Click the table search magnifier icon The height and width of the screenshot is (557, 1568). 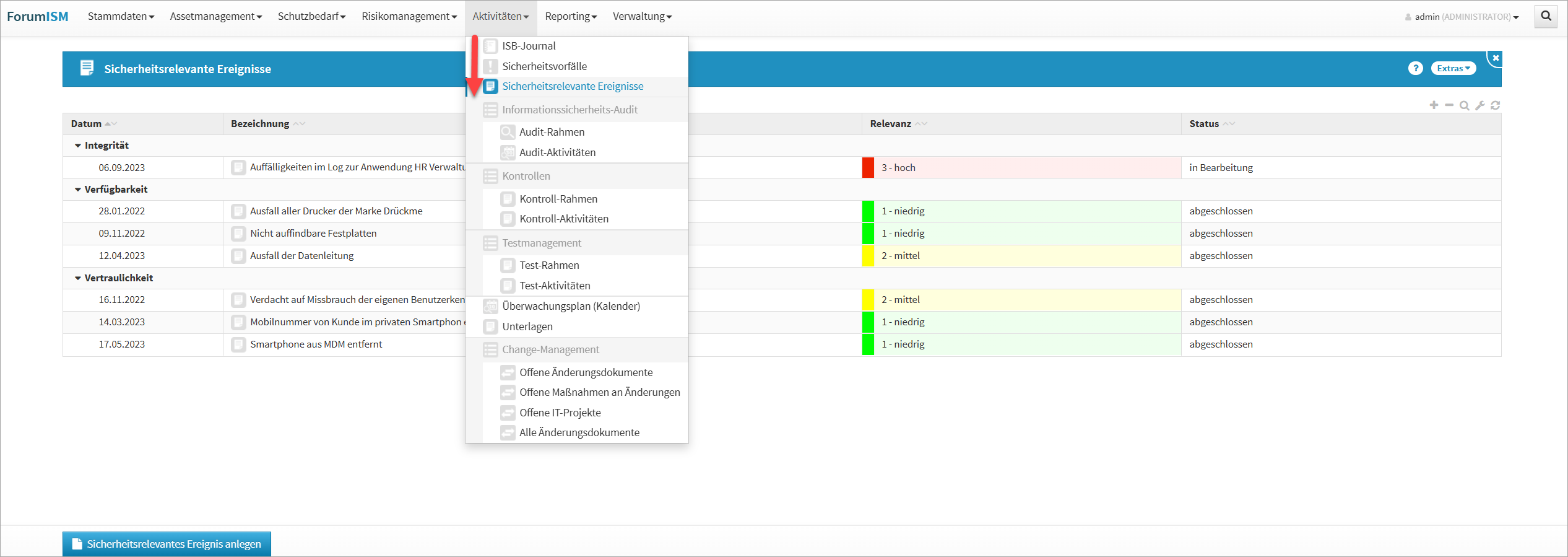[1464, 105]
